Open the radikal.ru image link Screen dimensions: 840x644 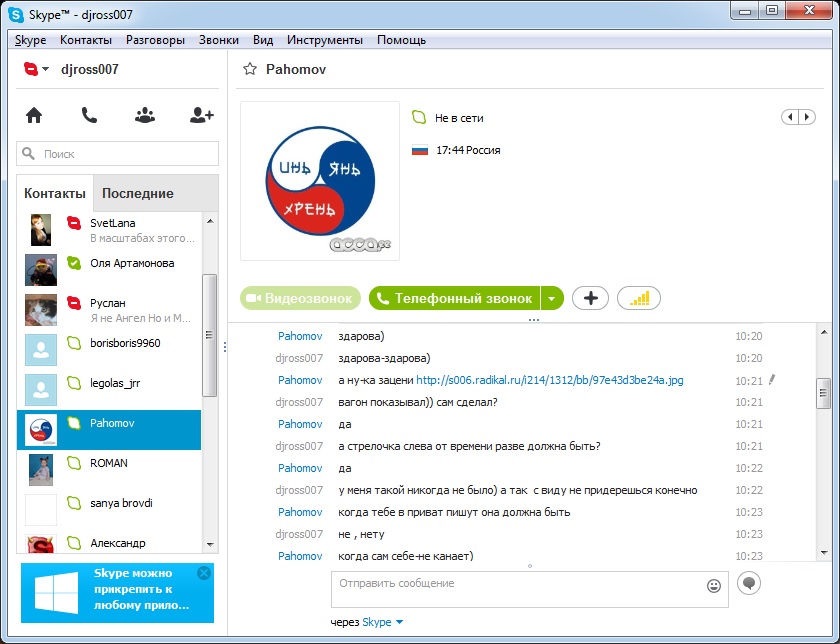(550, 380)
